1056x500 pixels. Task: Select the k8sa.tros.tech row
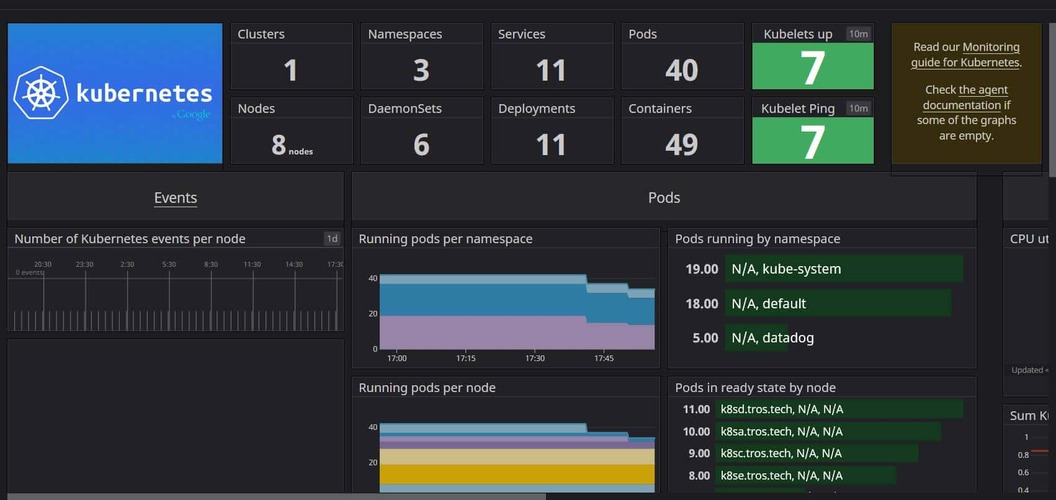828,431
